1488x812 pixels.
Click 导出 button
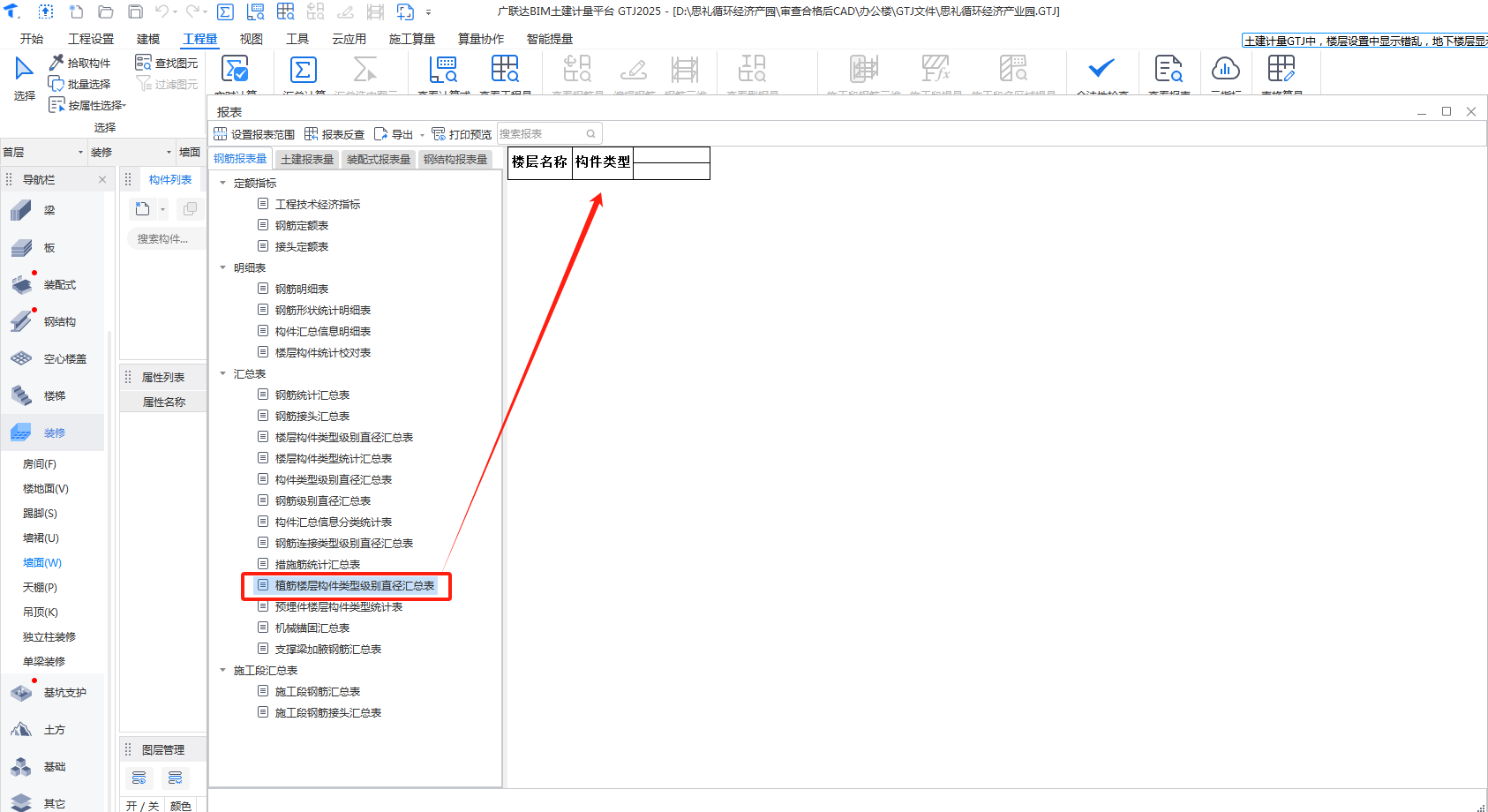click(x=394, y=134)
